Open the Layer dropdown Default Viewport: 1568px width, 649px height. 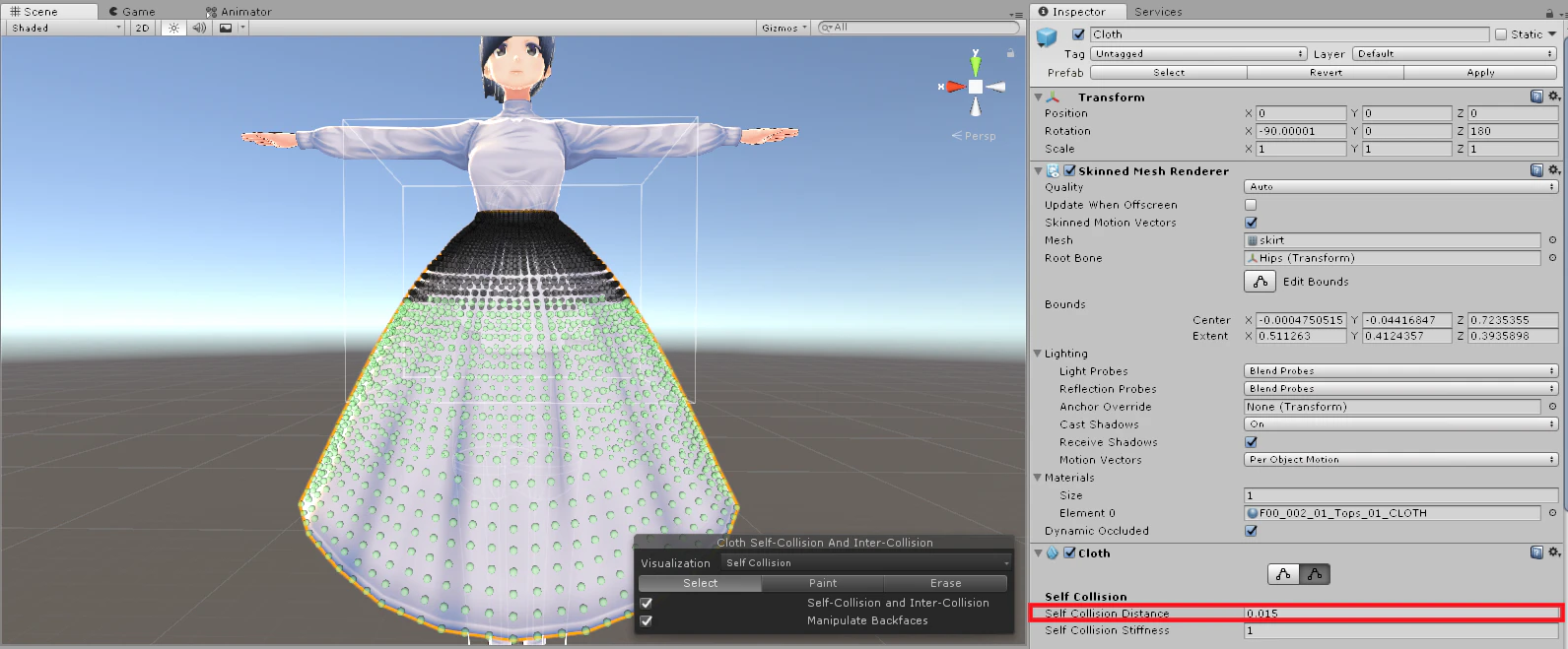tap(1455, 54)
